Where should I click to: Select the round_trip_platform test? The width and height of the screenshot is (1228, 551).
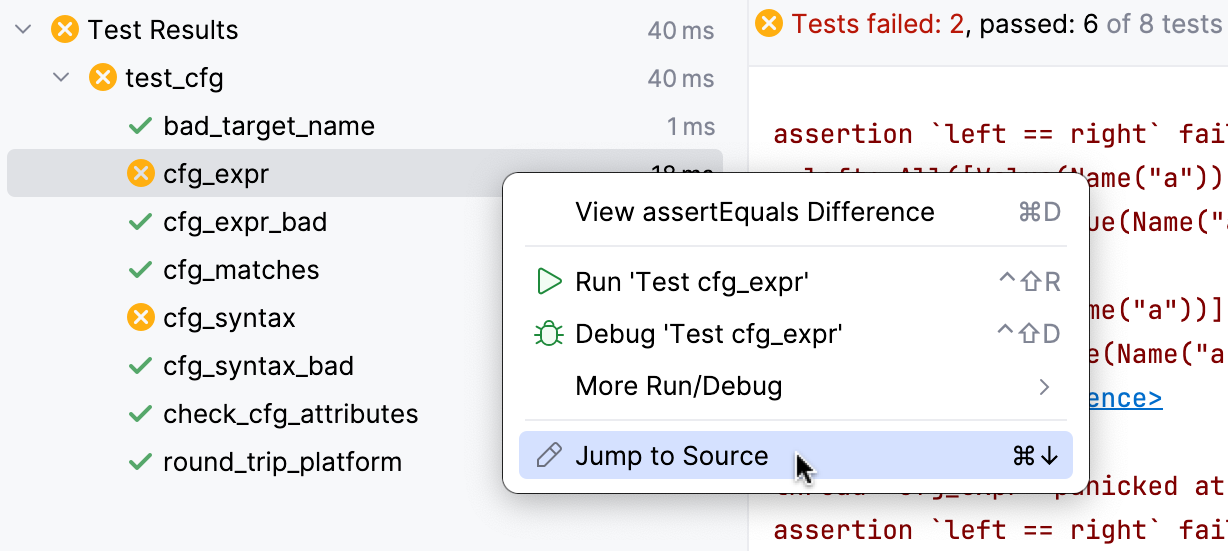tap(282, 462)
